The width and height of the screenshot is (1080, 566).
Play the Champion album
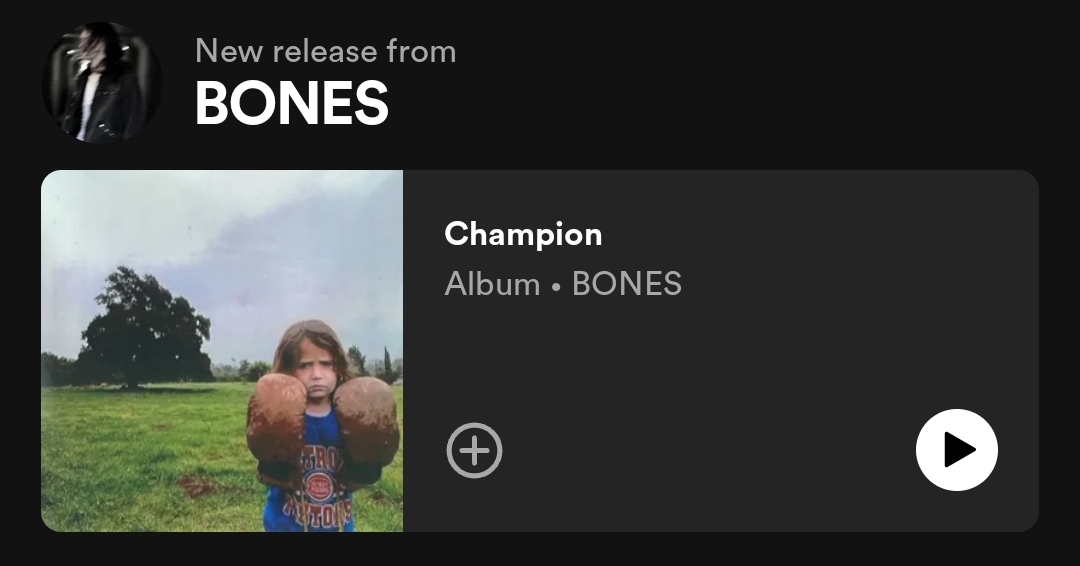(957, 450)
